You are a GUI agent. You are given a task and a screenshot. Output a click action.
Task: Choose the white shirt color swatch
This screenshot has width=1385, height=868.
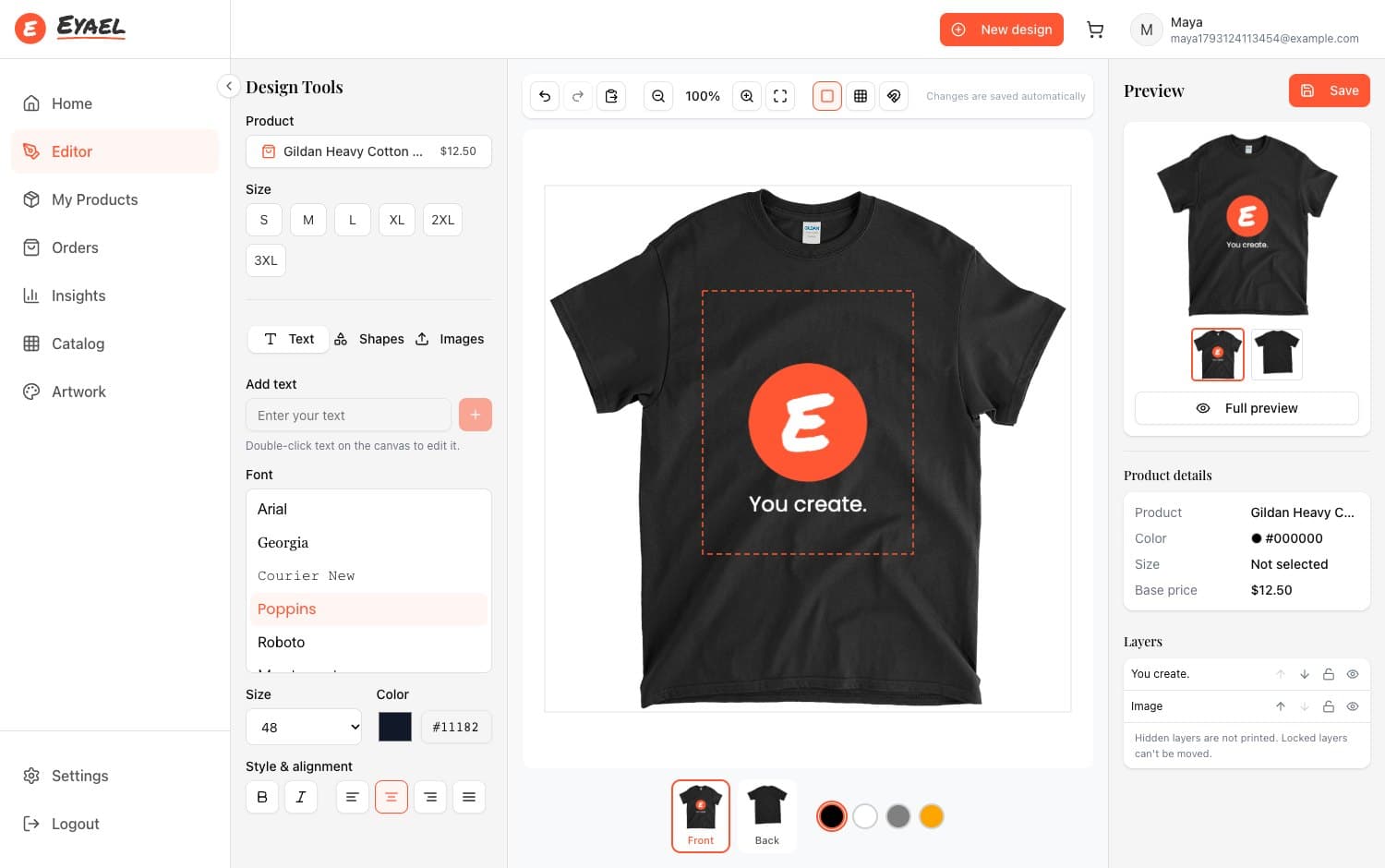coord(865,816)
